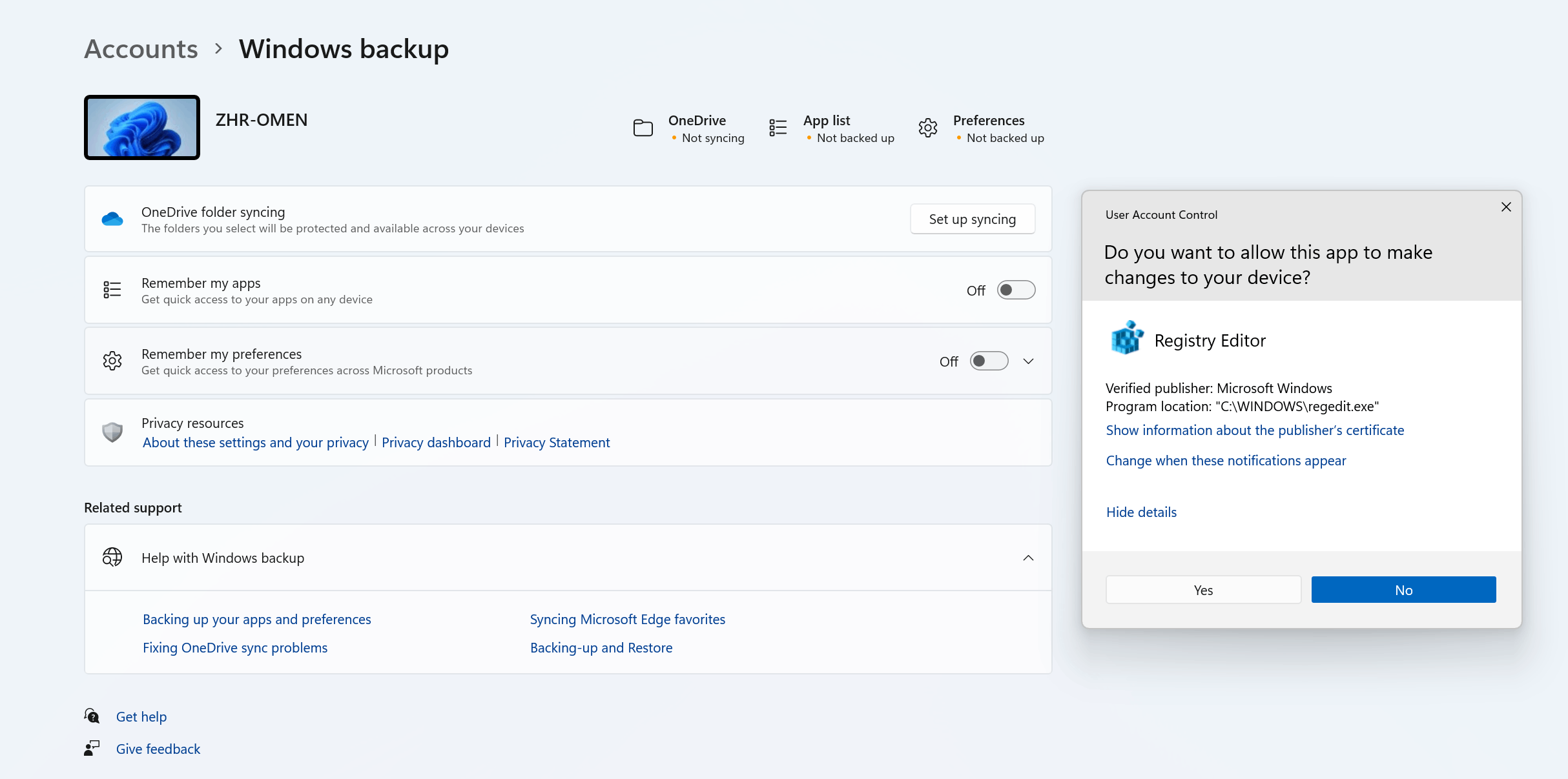The image size is (1568, 779).
Task: Choose No in User Account Control
Action: (x=1403, y=590)
